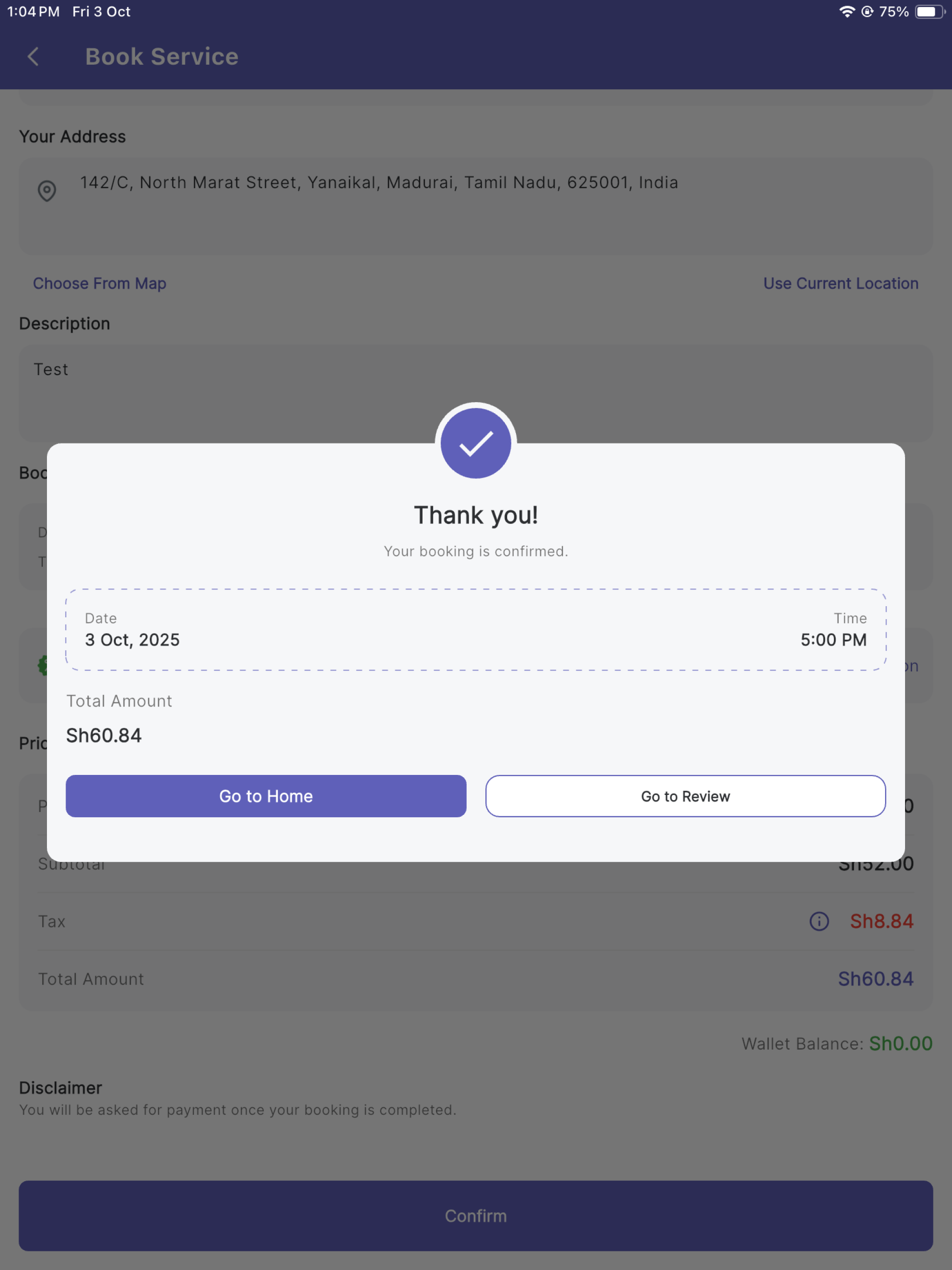Click the Description field containing Test

476,393
